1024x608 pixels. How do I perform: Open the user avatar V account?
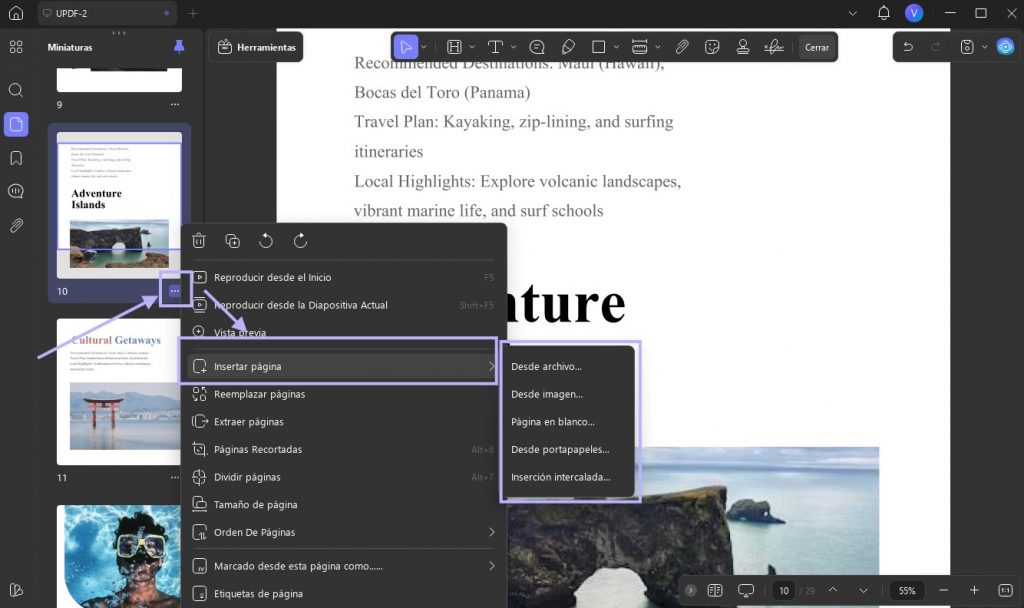[914, 13]
